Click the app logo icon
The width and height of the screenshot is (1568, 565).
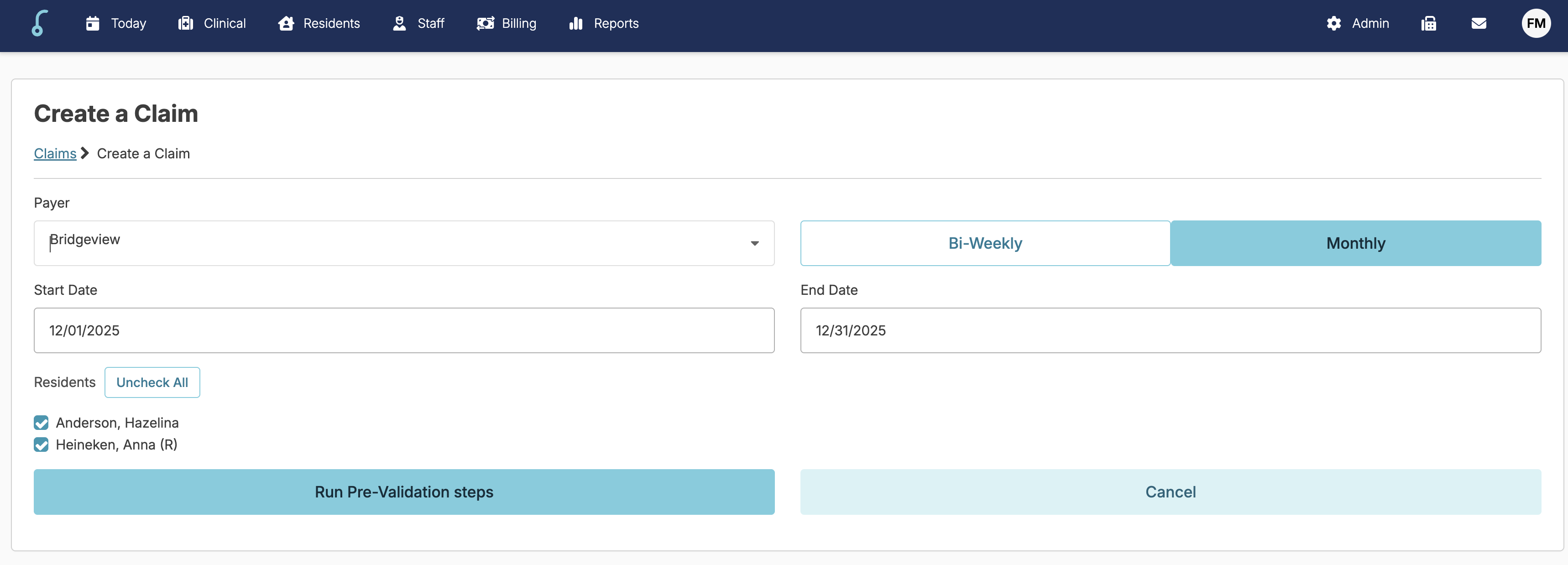pyautogui.click(x=40, y=23)
